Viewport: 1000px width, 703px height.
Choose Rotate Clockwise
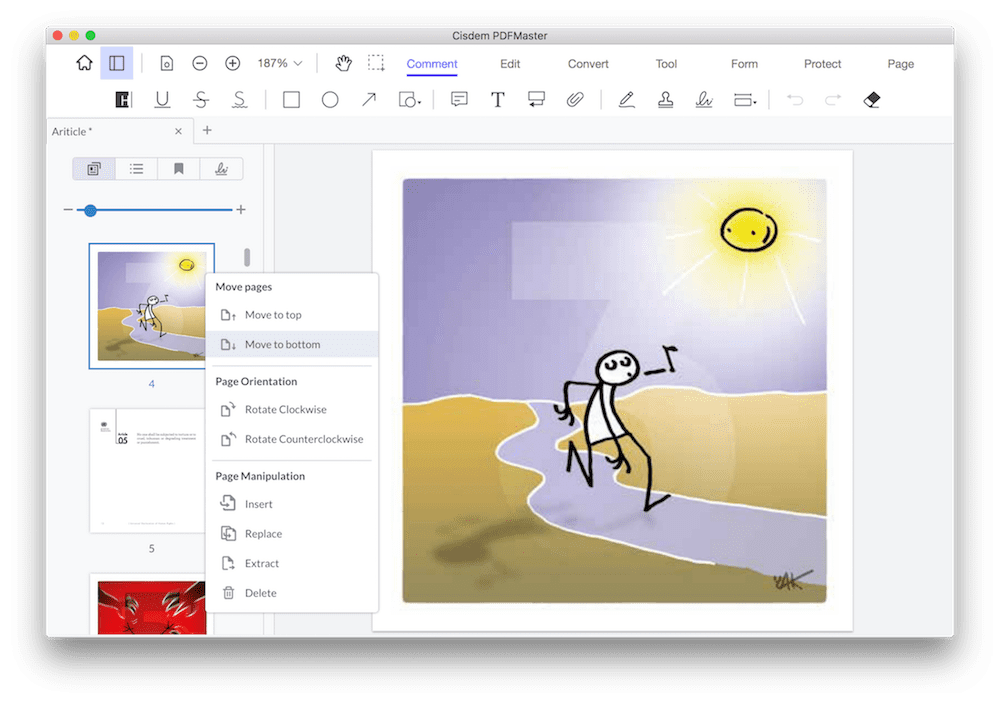[292, 410]
